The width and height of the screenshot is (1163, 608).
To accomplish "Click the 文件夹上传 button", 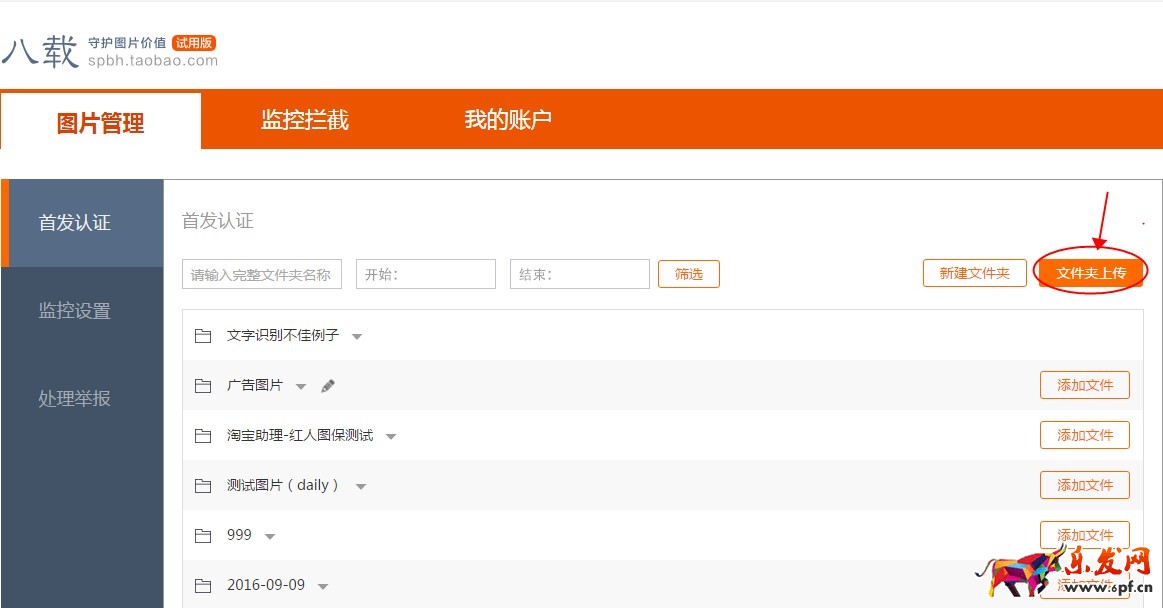I will click(x=1090, y=273).
